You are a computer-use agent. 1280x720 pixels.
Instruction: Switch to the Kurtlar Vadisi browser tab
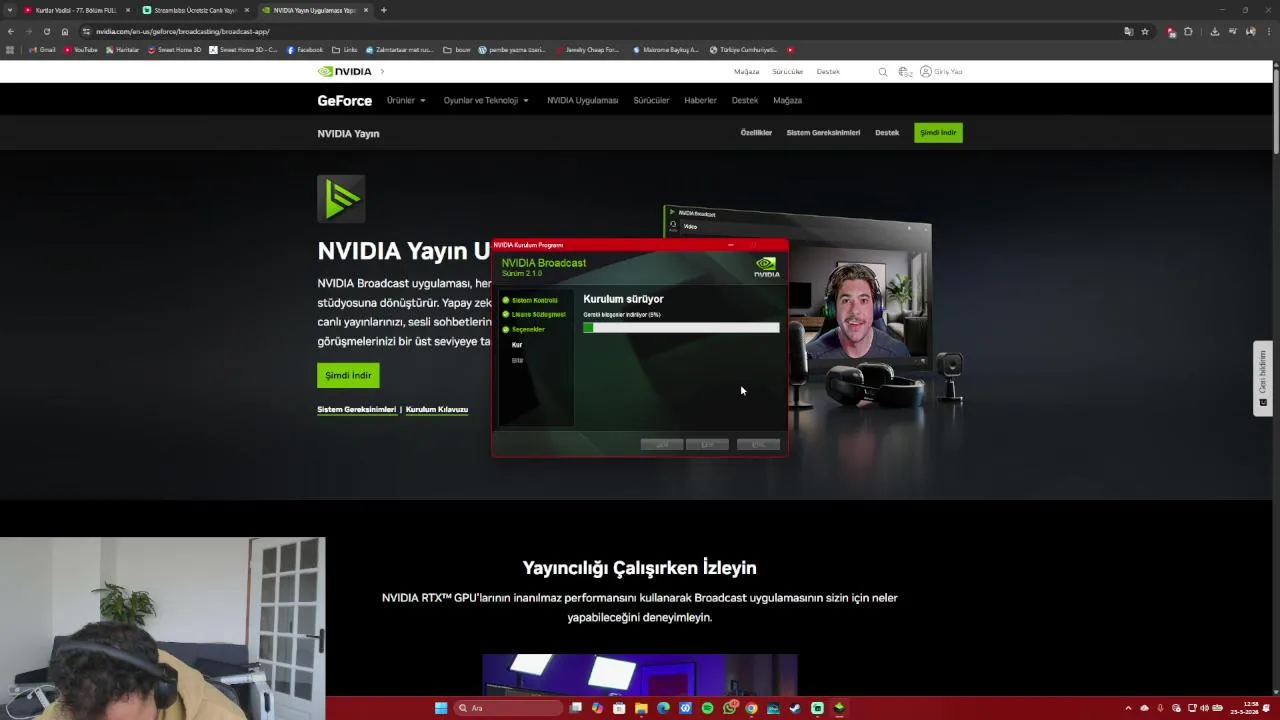77,10
